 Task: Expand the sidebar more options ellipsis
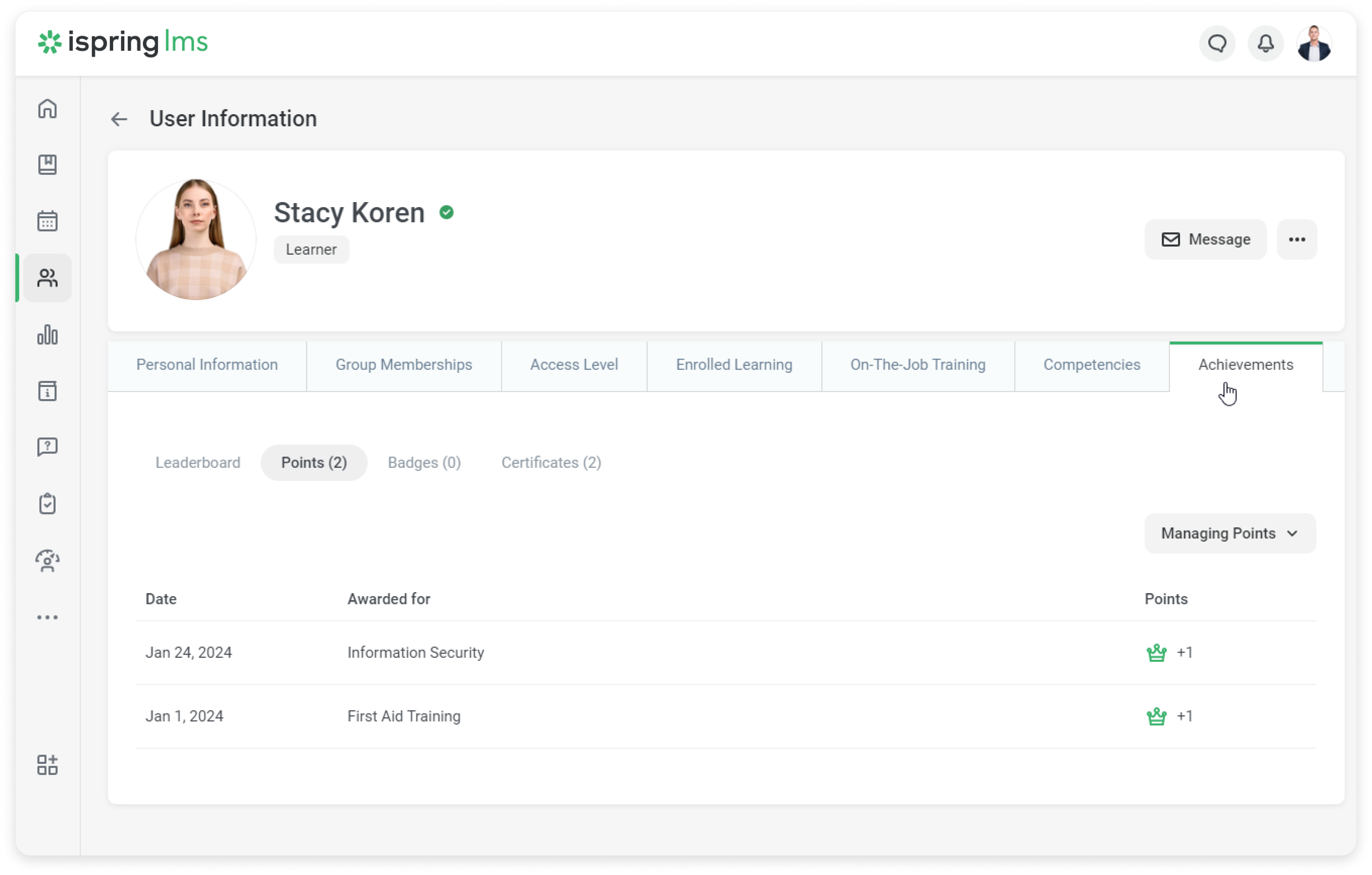click(x=47, y=617)
